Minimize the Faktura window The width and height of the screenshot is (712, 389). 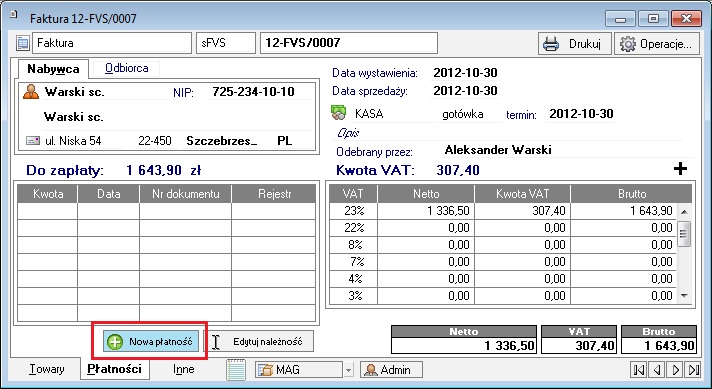pos(620,19)
